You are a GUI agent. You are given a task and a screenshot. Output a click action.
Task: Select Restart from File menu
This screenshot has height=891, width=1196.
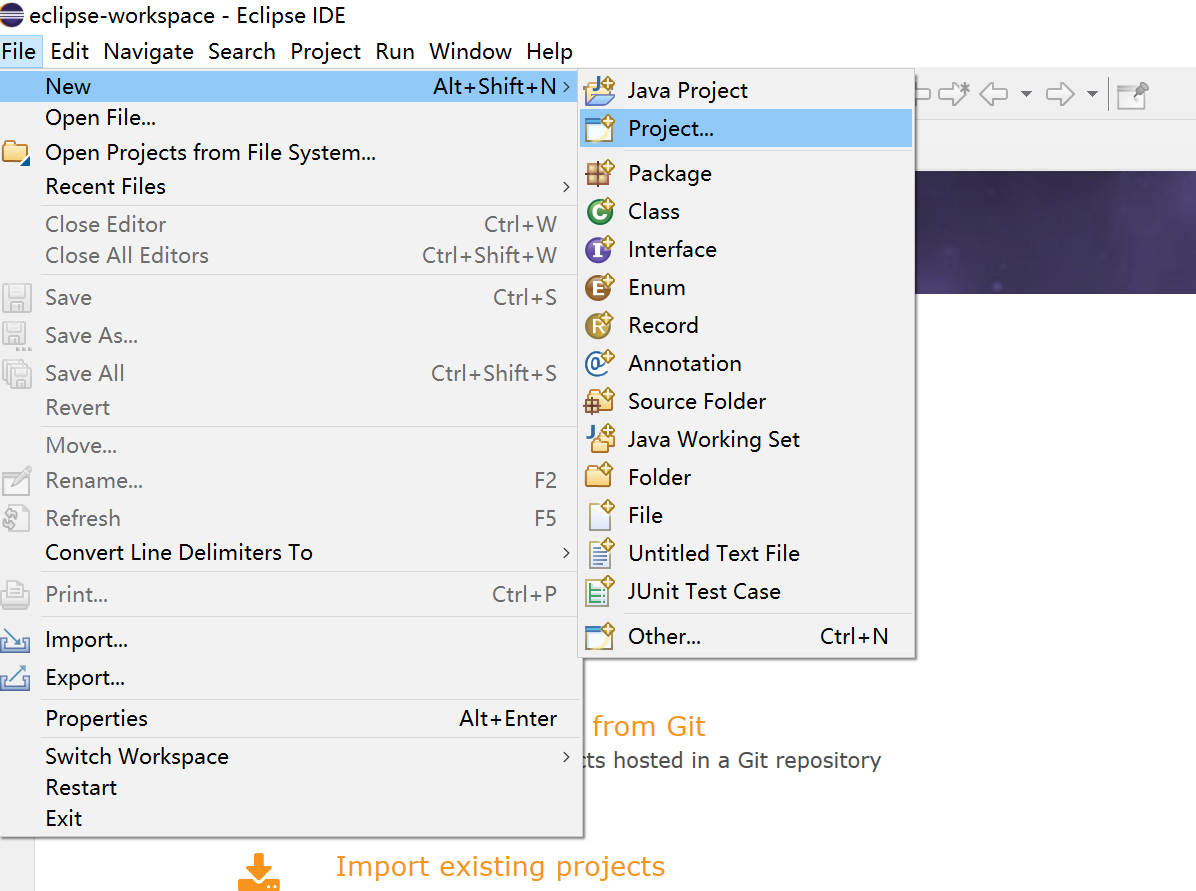point(290,787)
